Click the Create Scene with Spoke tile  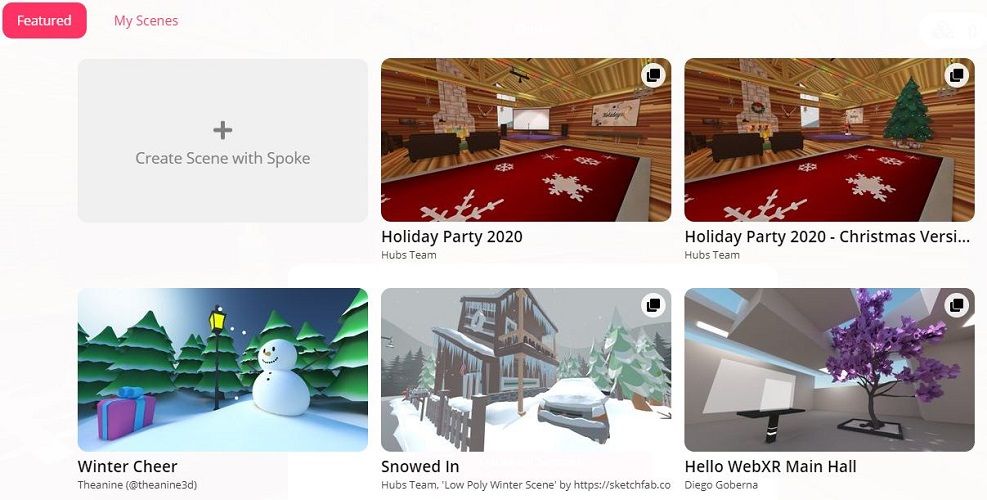pos(223,140)
